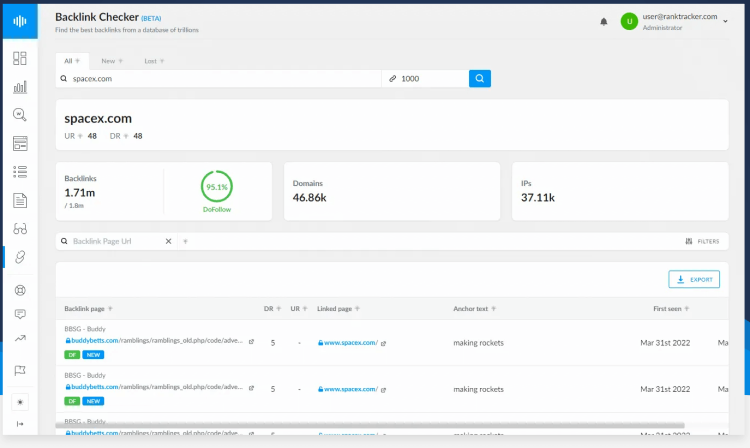Open notifications bell icon
This screenshot has height=448, width=750.
click(x=604, y=22)
